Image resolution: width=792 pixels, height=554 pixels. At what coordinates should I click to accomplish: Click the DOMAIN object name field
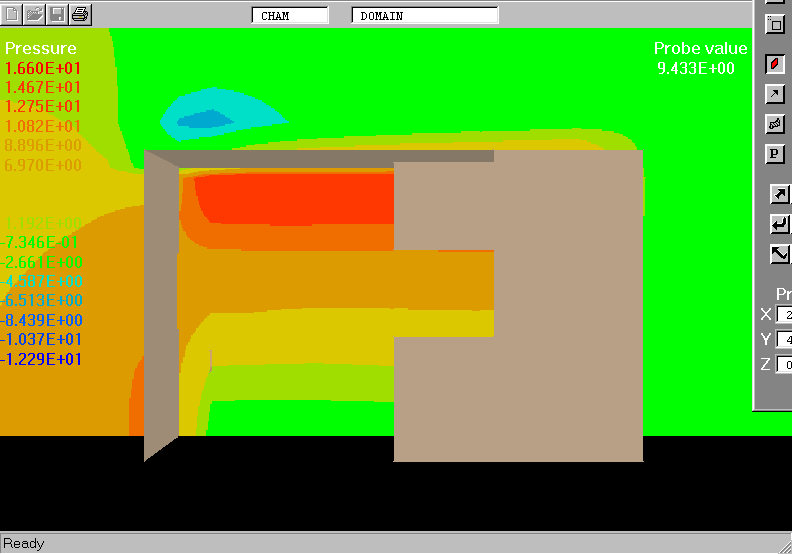coord(425,16)
